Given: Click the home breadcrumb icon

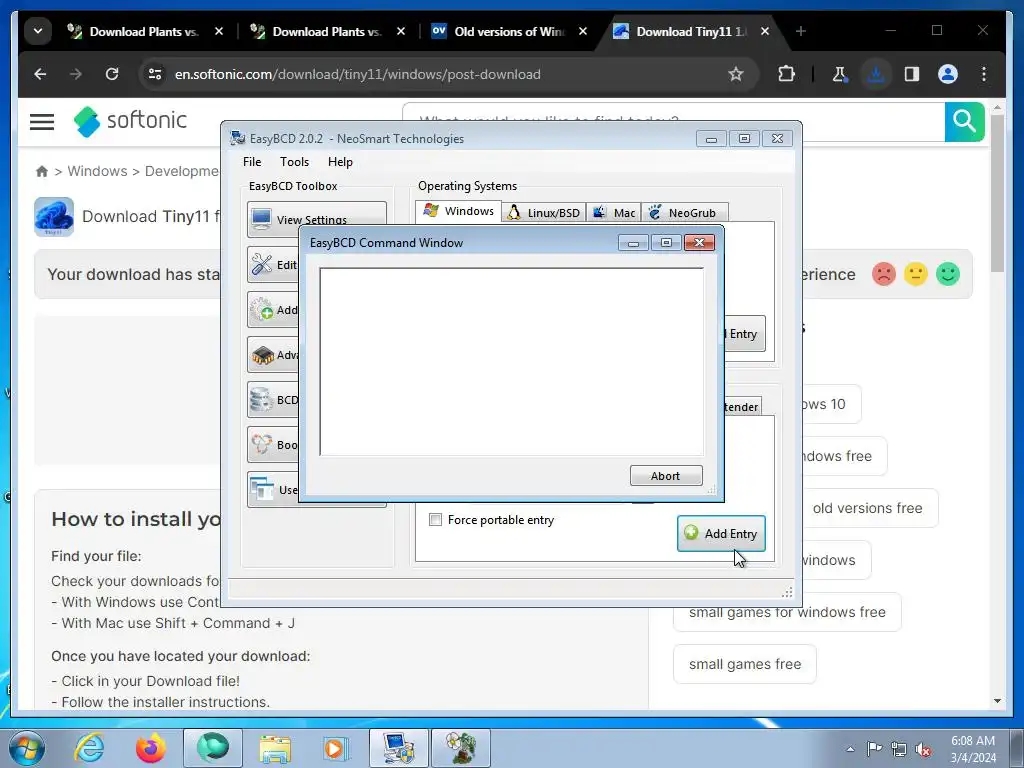Looking at the screenshot, I should (x=42, y=171).
